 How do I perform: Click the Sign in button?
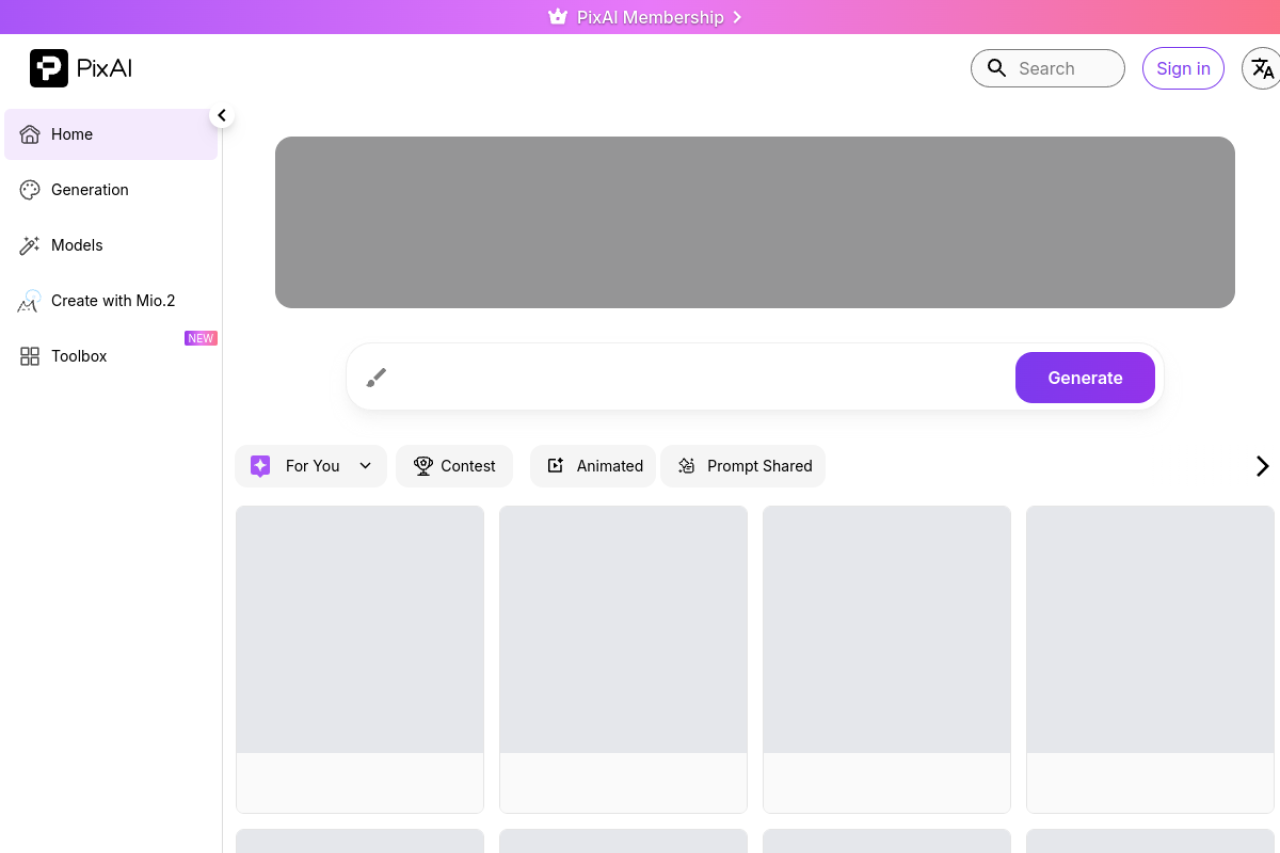click(1183, 68)
